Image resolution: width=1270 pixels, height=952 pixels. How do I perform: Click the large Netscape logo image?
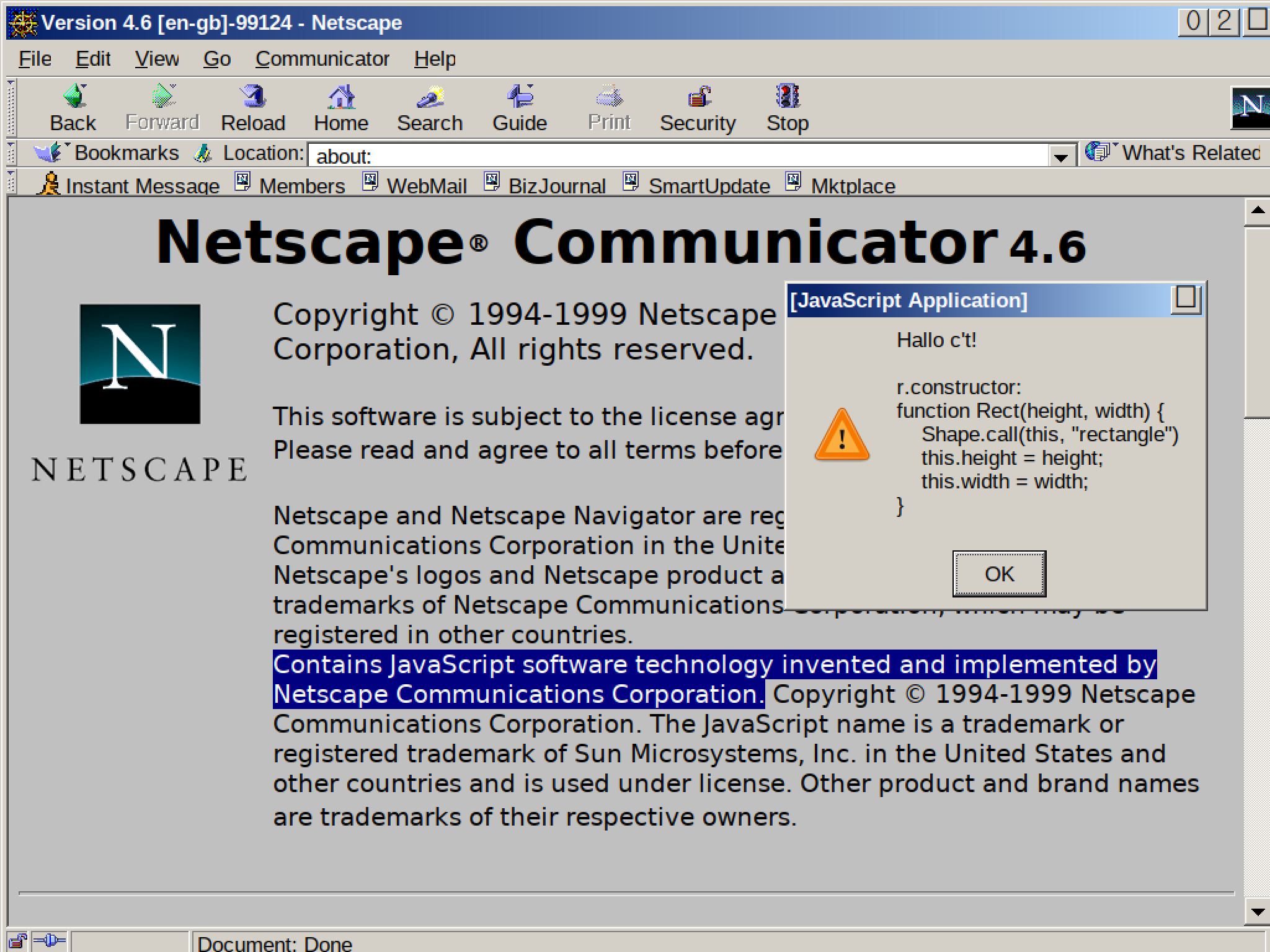pos(140,364)
